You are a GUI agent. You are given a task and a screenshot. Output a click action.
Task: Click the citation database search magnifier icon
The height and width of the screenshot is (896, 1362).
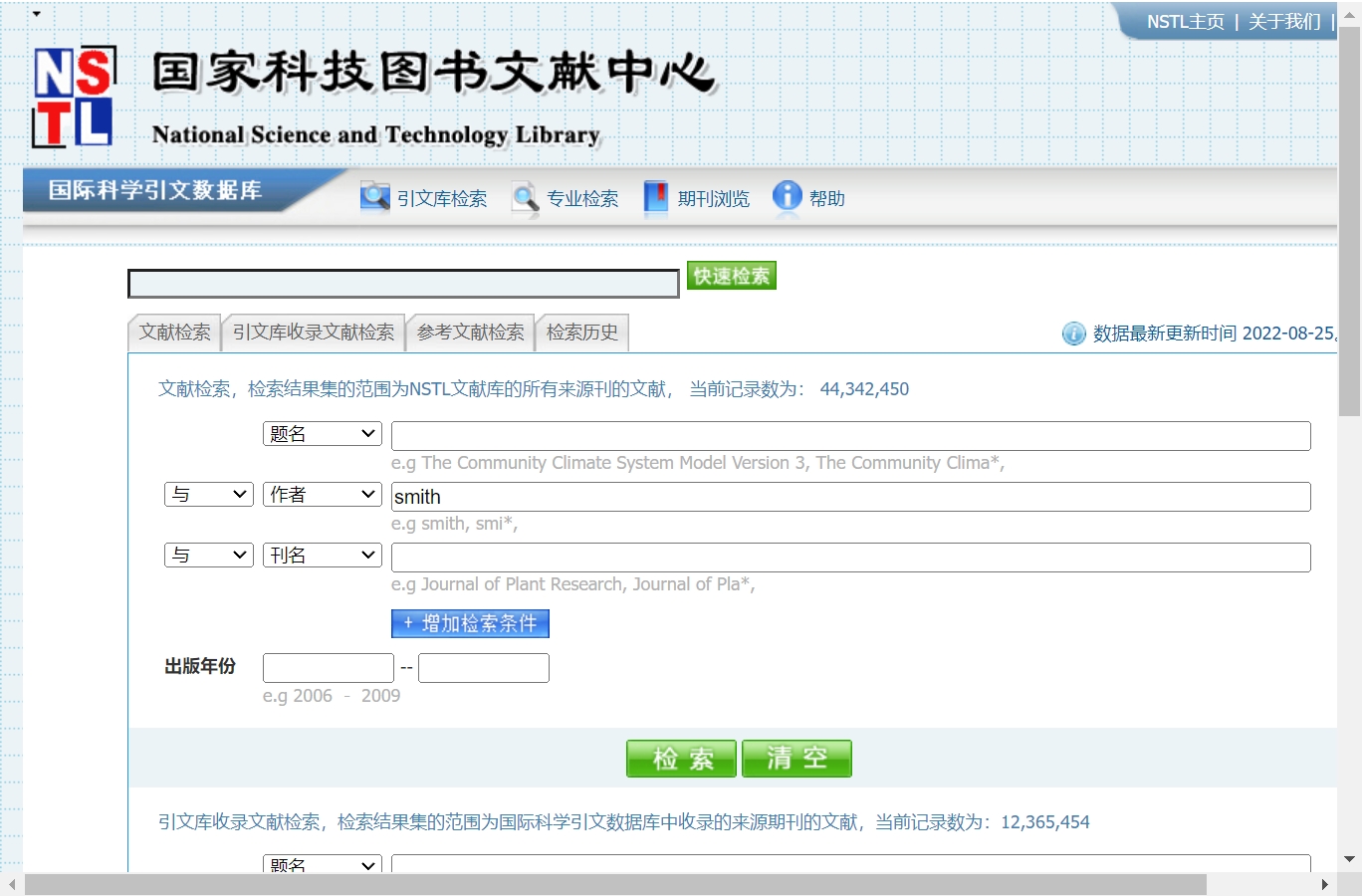pyautogui.click(x=374, y=197)
